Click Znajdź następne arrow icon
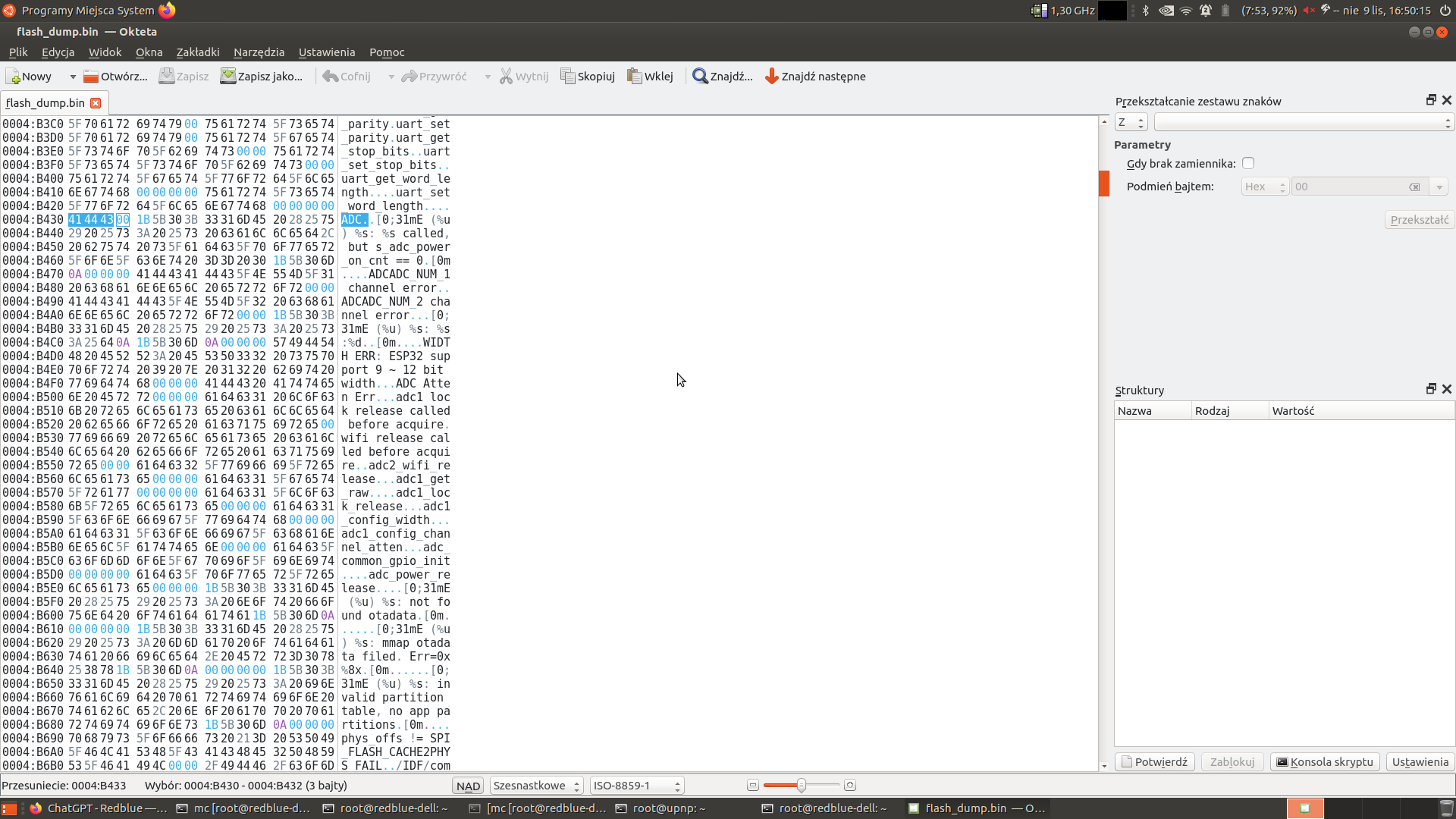This screenshot has height=819, width=1456. 771,77
